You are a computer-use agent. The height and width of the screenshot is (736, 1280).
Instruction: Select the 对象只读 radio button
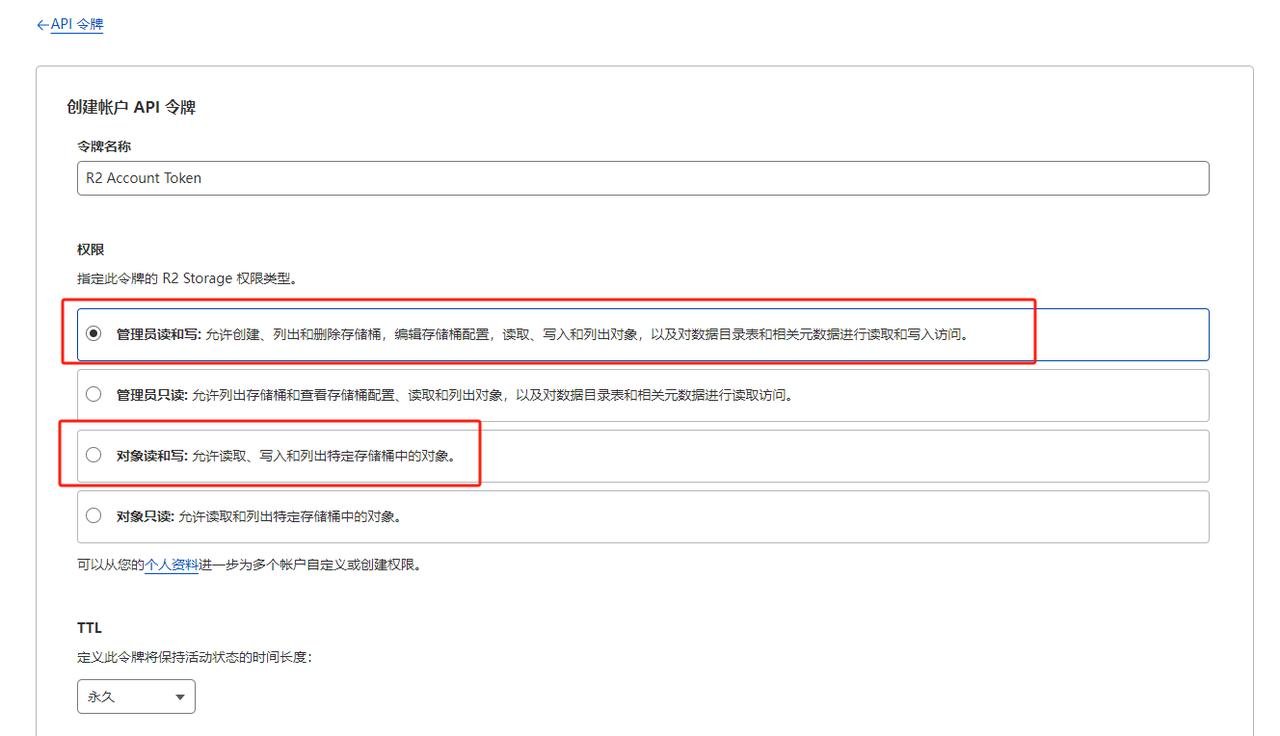pyautogui.click(x=93, y=515)
